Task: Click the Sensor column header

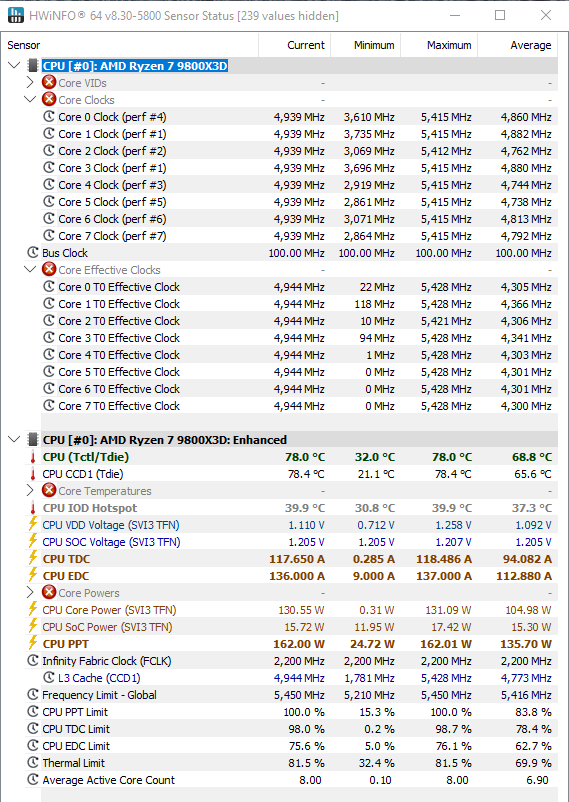Action: point(130,45)
